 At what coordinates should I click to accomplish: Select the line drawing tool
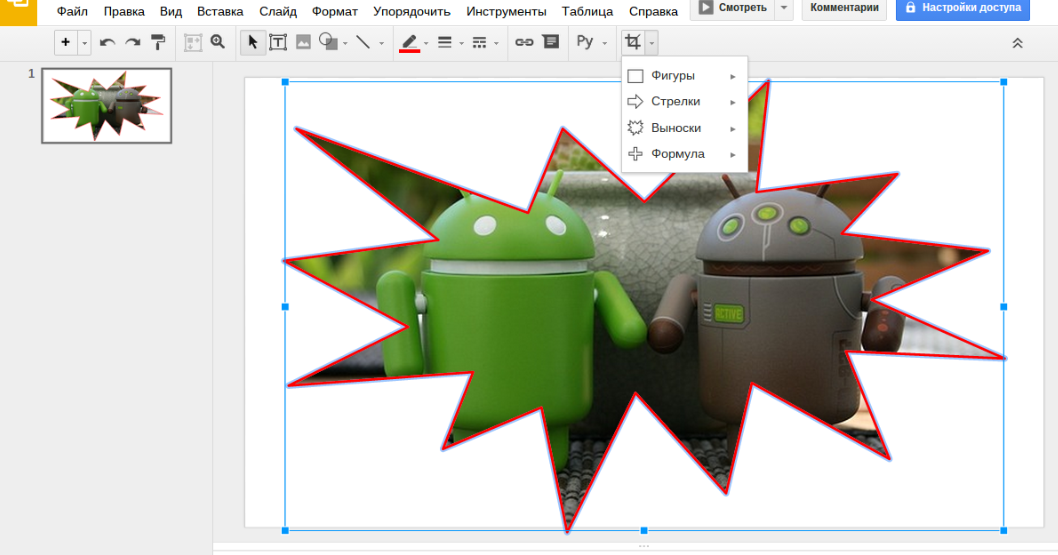coord(363,42)
